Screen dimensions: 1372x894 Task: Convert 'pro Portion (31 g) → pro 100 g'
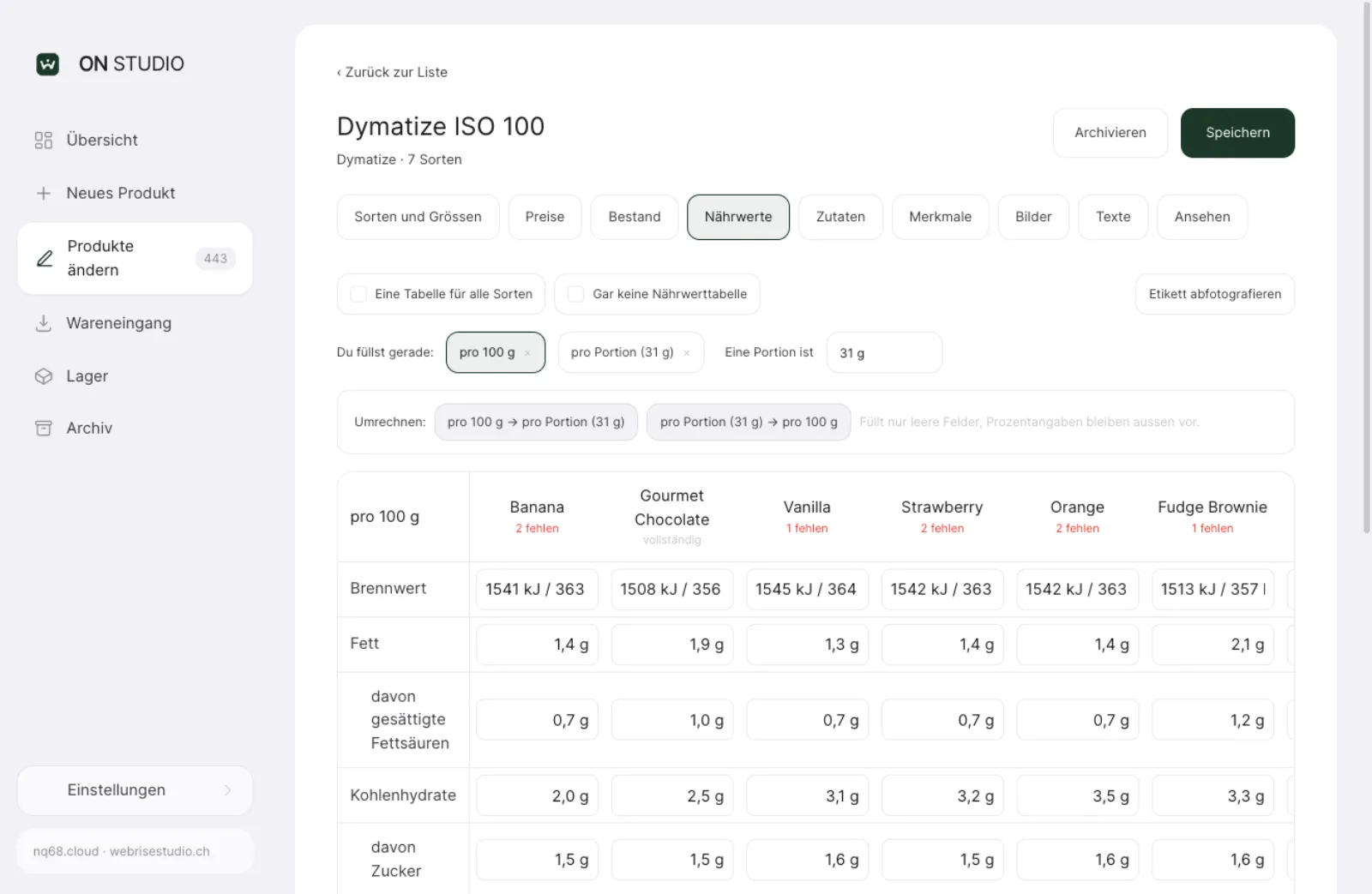[749, 422]
